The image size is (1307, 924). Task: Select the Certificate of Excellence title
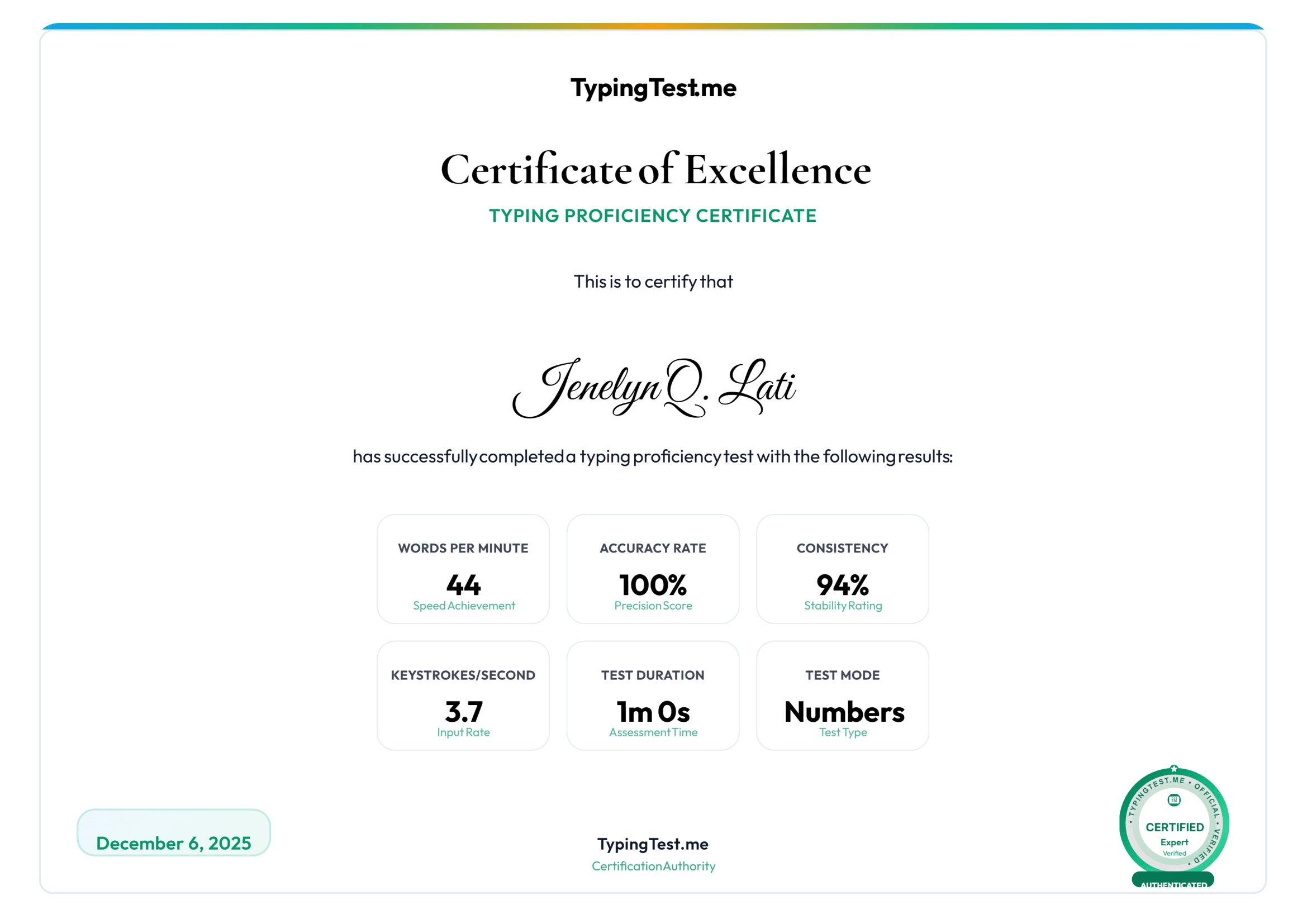(x=655, y=168)
